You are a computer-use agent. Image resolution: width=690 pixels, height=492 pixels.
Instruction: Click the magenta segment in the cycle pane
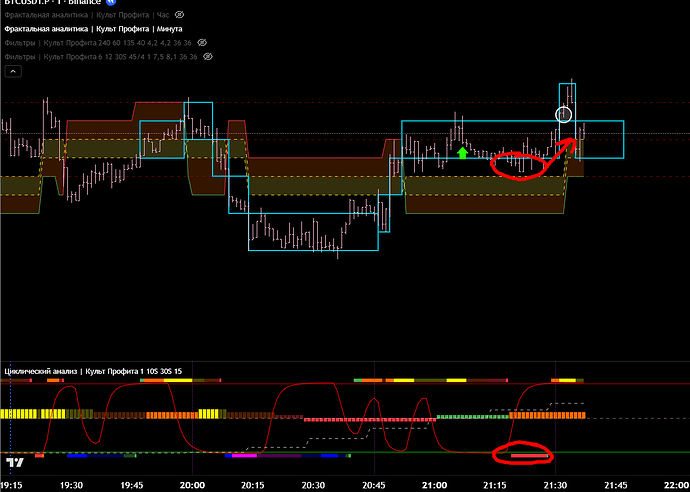click(x=242, y=455)
